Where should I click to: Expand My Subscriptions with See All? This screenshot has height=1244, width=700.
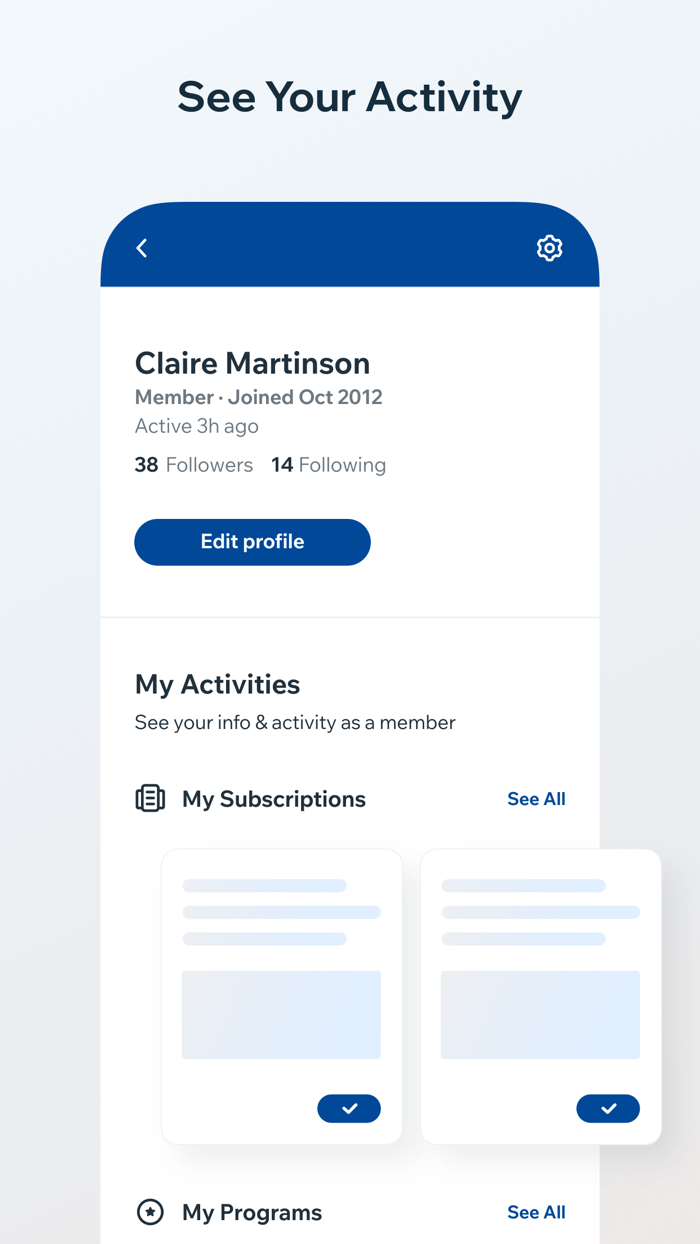pos(536,798)
